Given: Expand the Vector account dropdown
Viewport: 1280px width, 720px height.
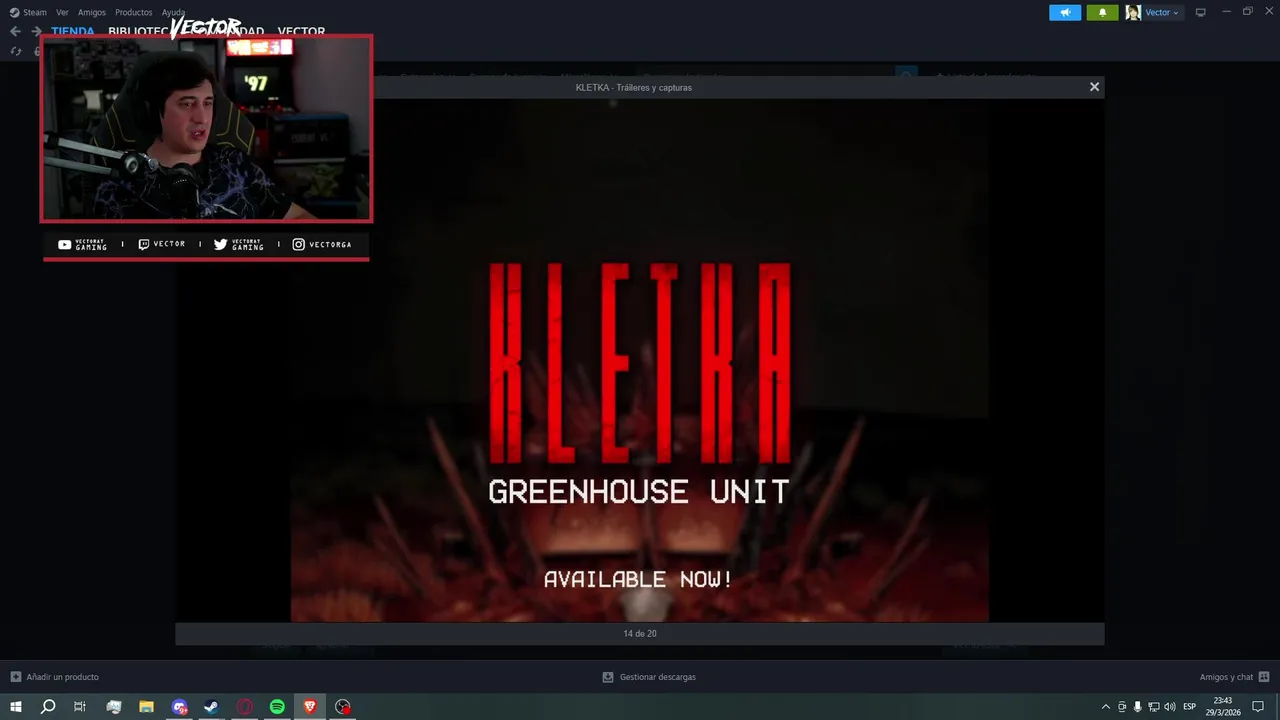Looking at the screenshot, I should [1162, 12].
